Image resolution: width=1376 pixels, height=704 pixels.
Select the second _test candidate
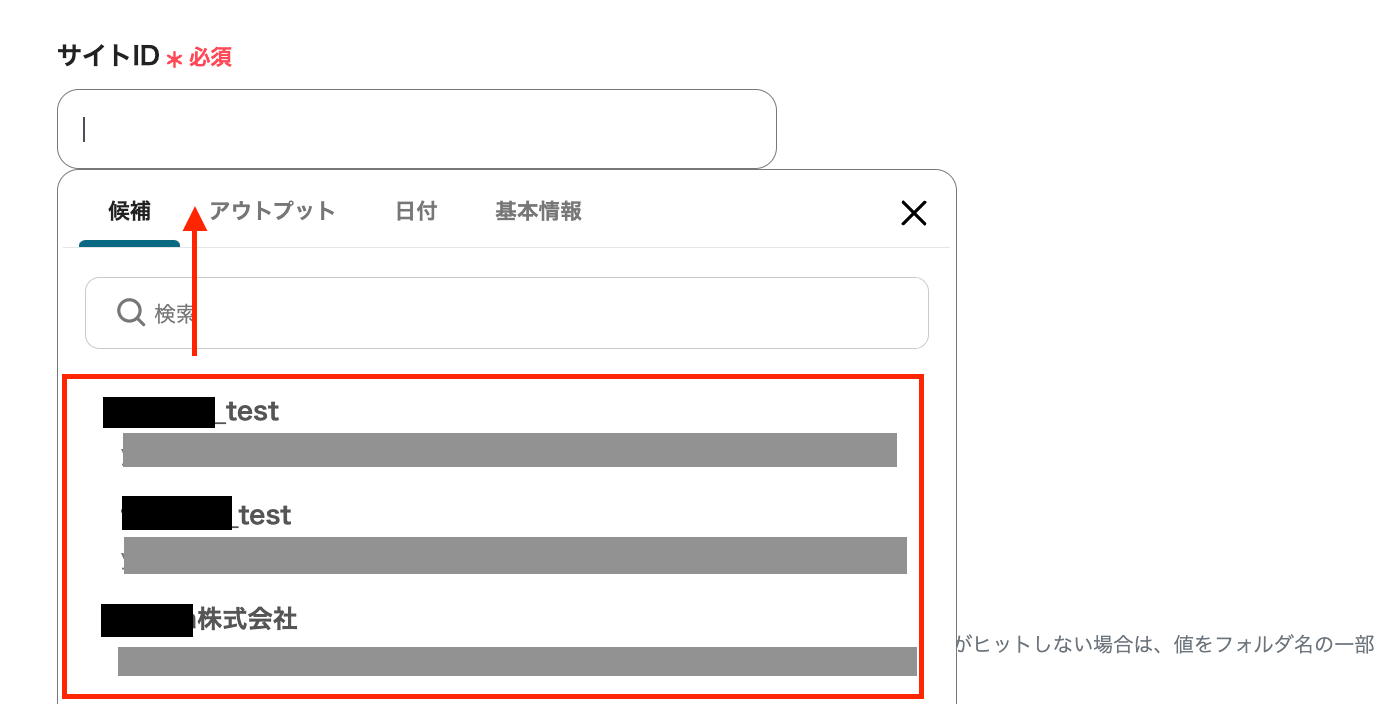[x=492, y=538]
